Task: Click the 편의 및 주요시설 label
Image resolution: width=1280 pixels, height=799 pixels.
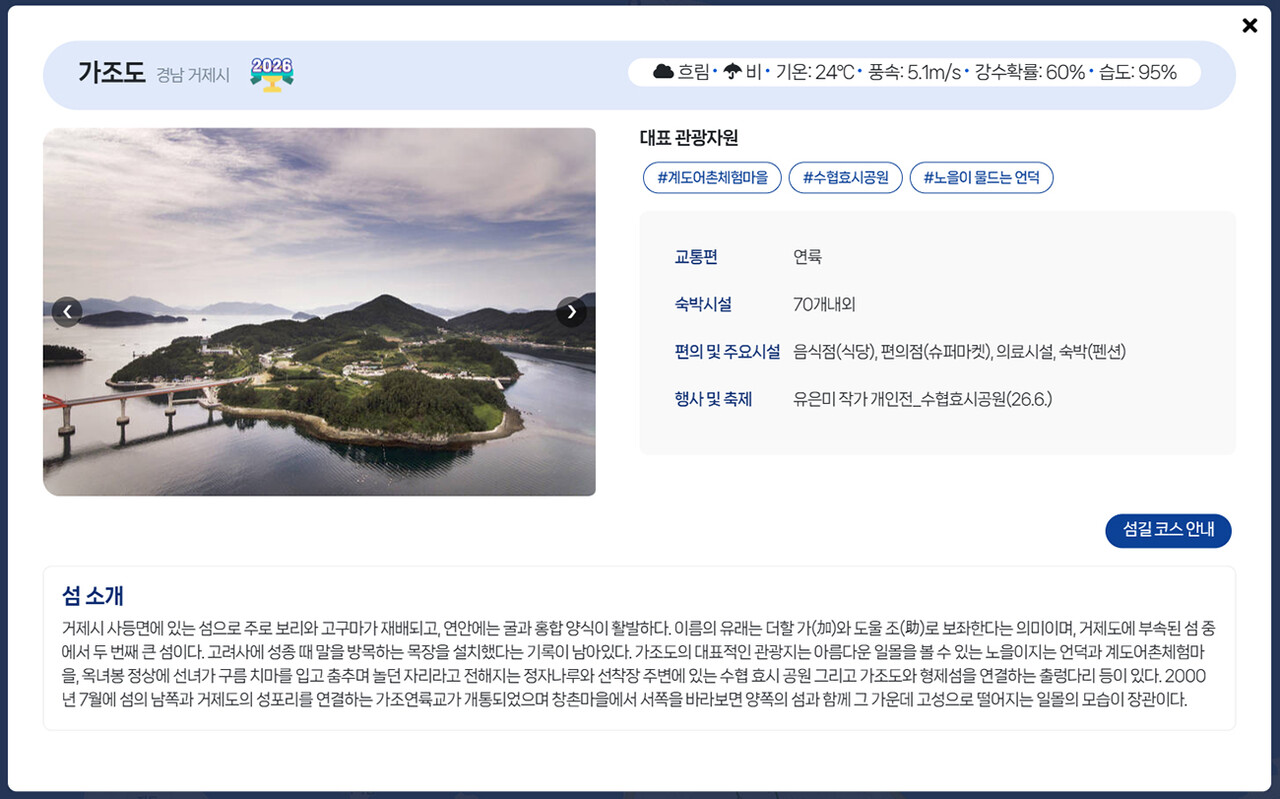Action: point(727,352)
